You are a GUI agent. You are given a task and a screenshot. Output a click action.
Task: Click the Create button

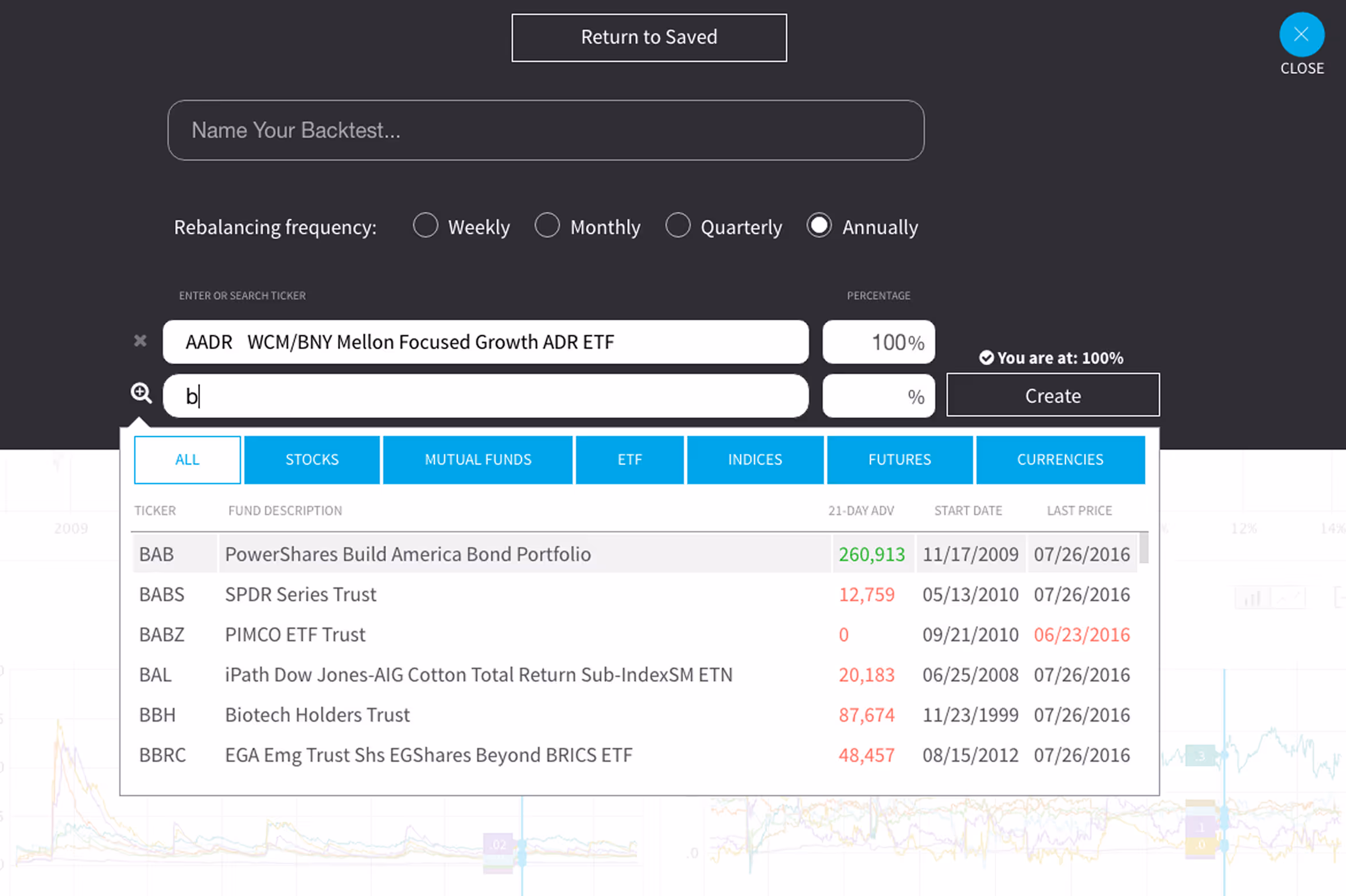click(x=1052, y=395)
